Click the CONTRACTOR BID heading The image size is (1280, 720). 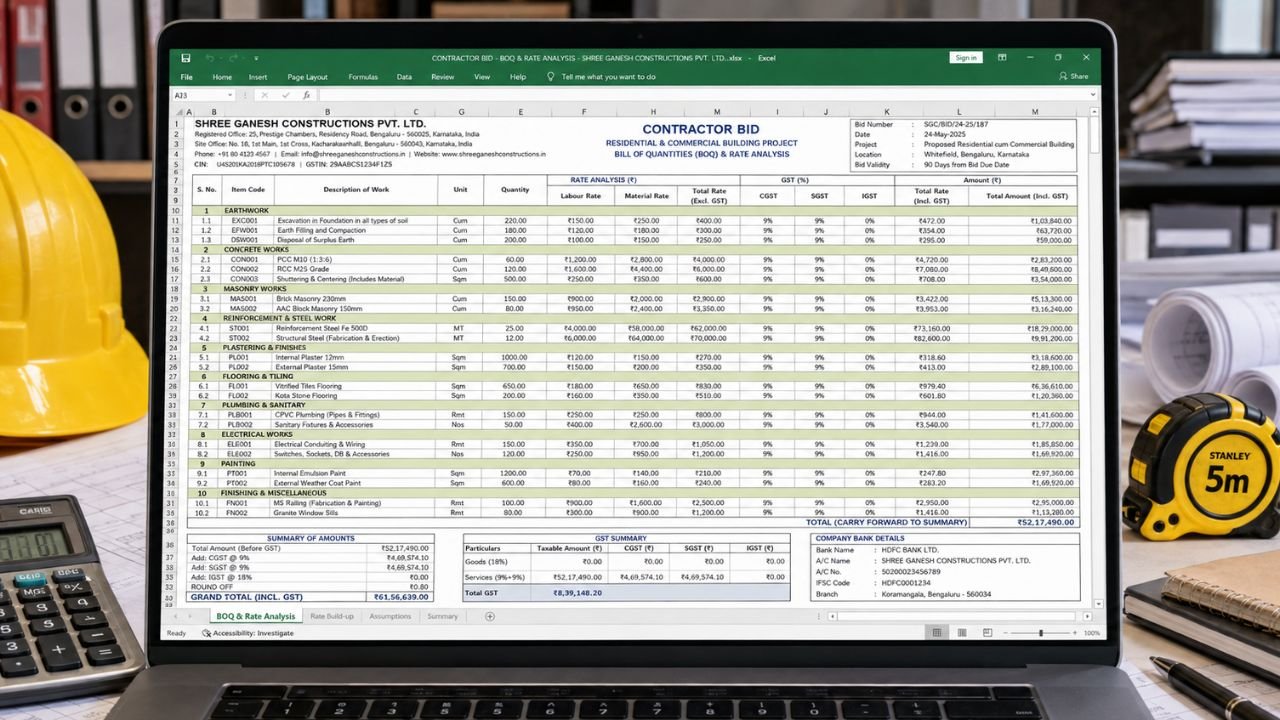click(x=700, y=129)
